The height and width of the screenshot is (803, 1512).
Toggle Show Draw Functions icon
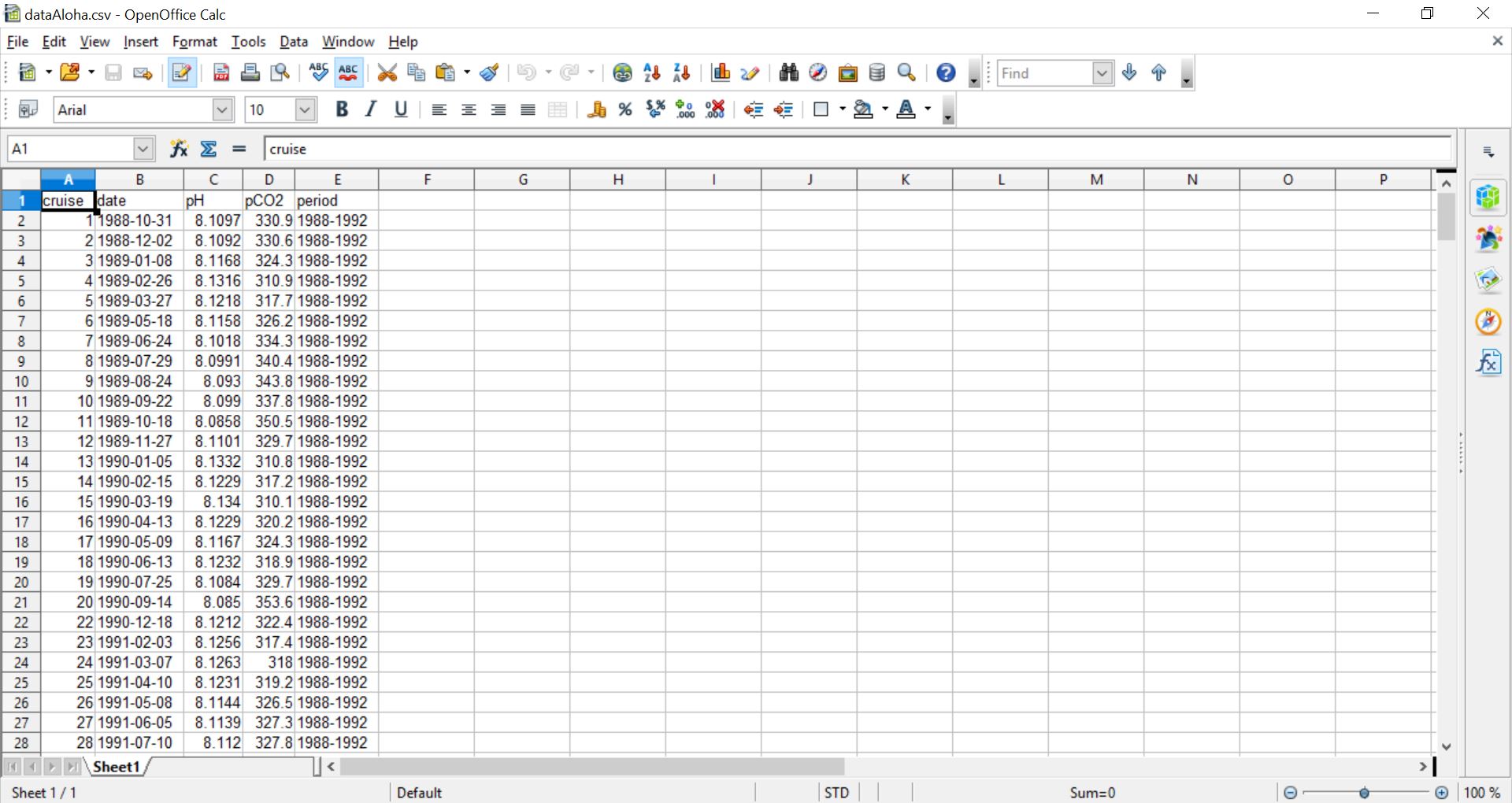point(750,72)
